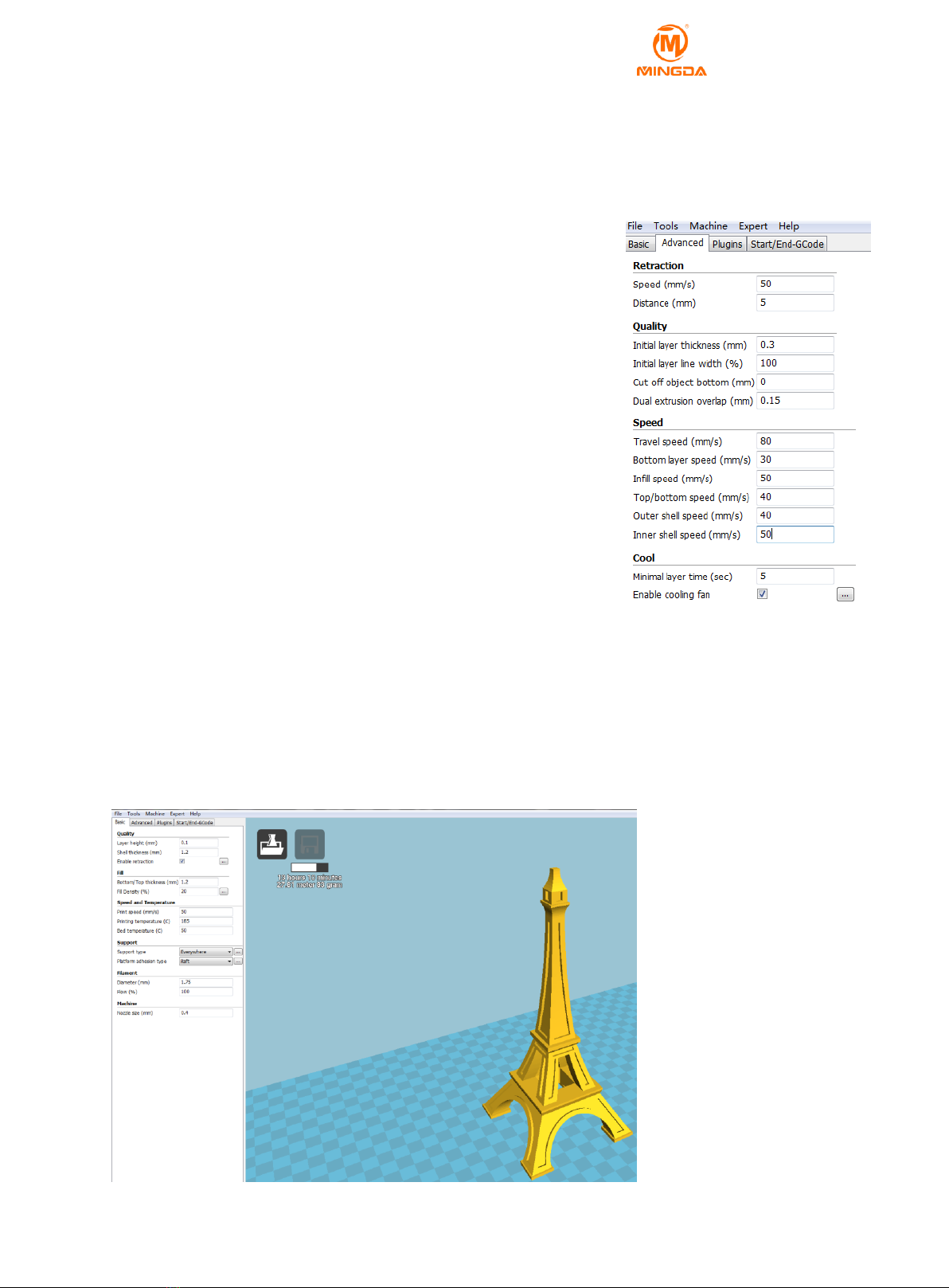Open the Expert menu in the large Advanced panel
Viewport: 949px width, 1288px height.
coord(753,226)
